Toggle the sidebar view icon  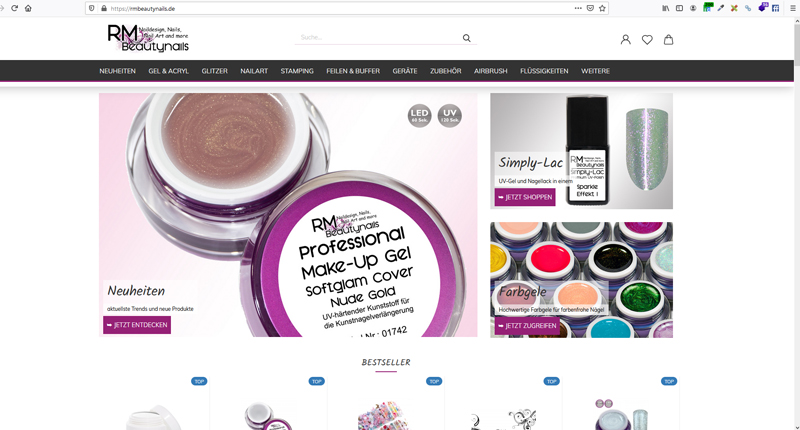[680, 8]
